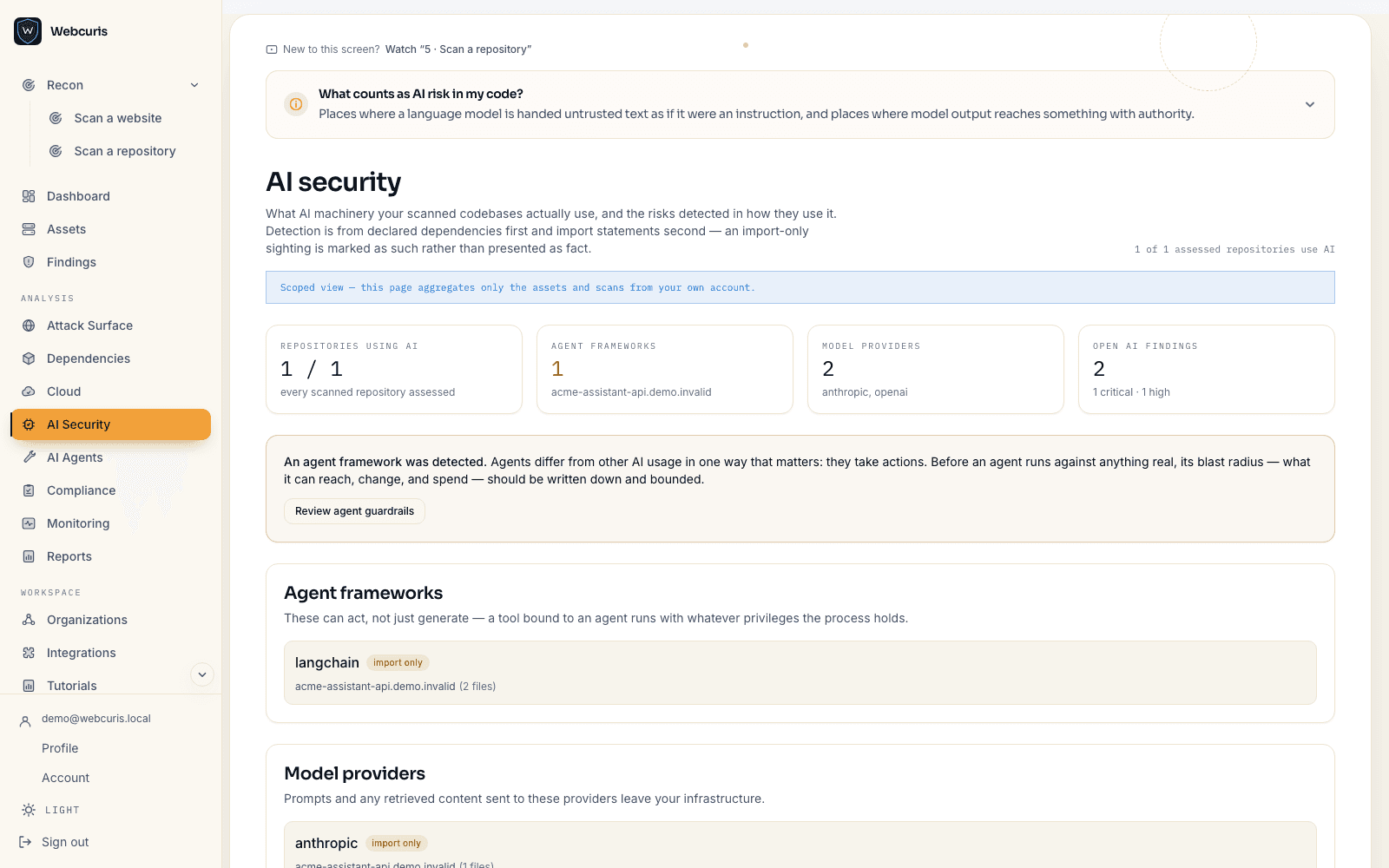Open the Findings menu item

[x=111, y=262]
